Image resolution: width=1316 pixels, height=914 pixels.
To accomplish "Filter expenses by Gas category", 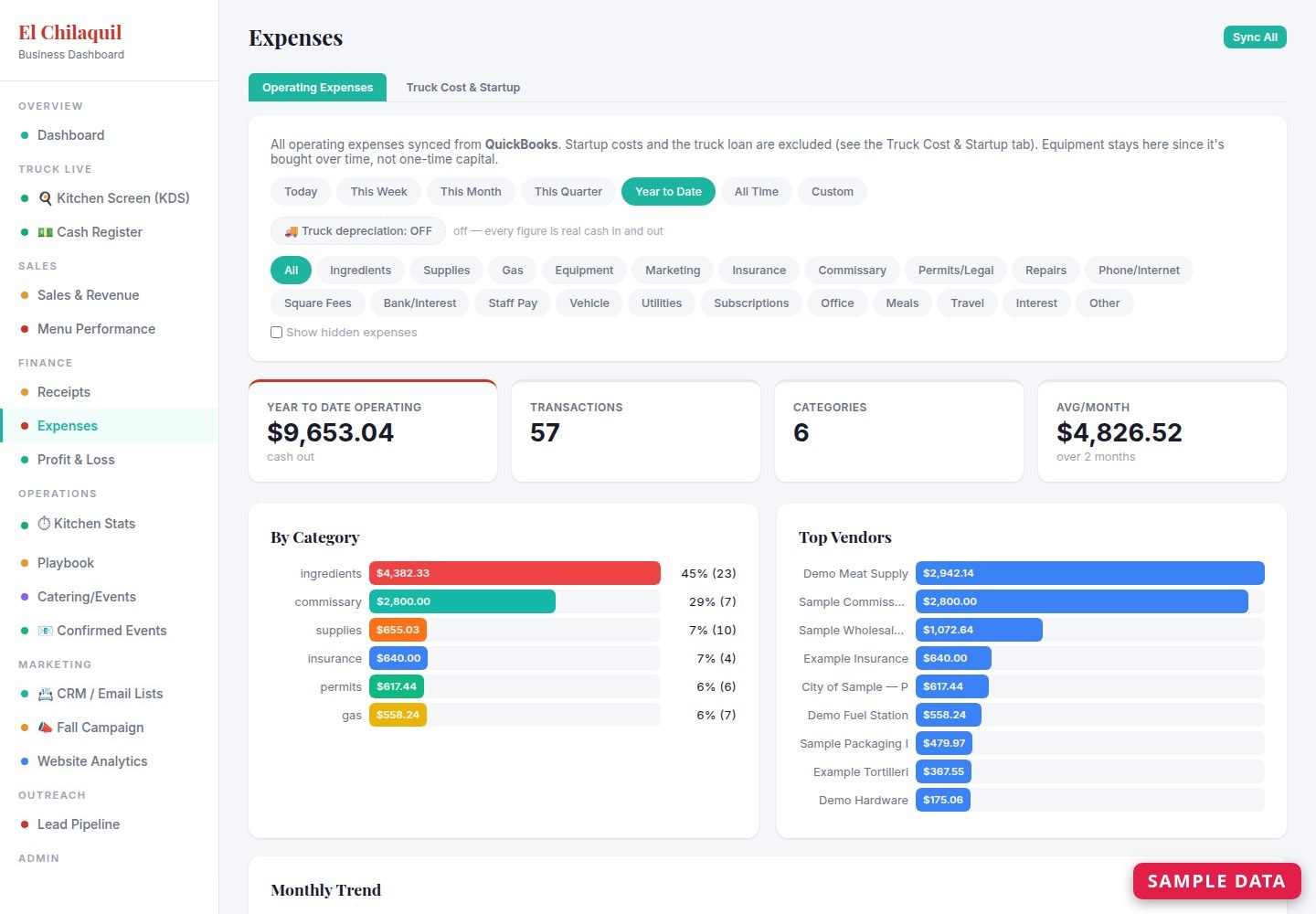I will (513, 271).
